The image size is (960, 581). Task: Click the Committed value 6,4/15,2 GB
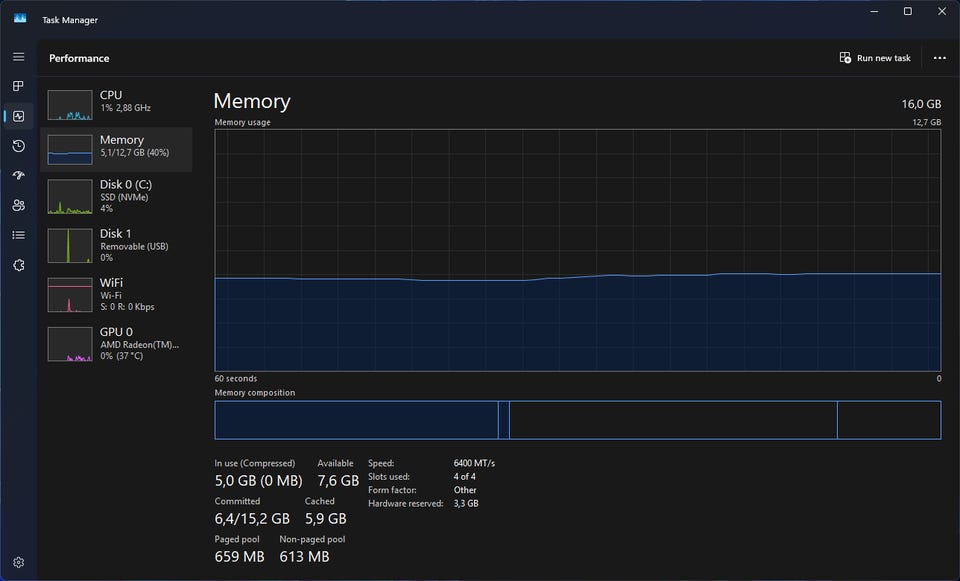tap(252, 519)
